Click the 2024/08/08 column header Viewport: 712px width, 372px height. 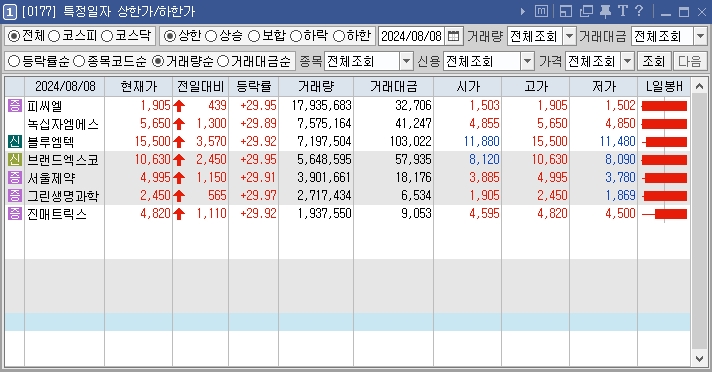(x=65, y=86)
